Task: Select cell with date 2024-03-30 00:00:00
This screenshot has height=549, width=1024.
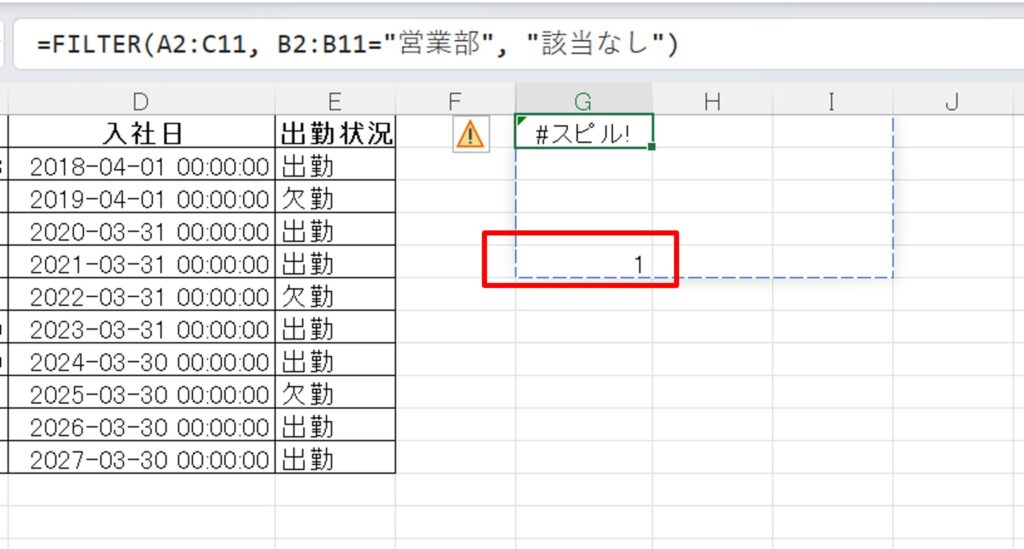Action: click(x=141, y=360)
